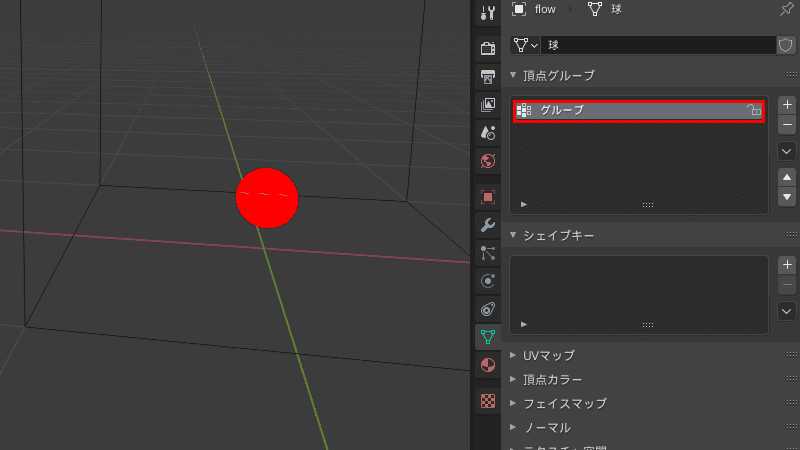Expand the ノーマル panel
This screenshot has height=450, width=800.
pyautogui.click(x=513, y=427)
